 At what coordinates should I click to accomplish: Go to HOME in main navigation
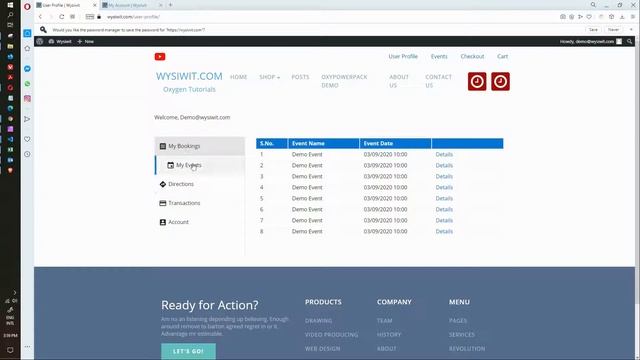click(x=238, y=77)
